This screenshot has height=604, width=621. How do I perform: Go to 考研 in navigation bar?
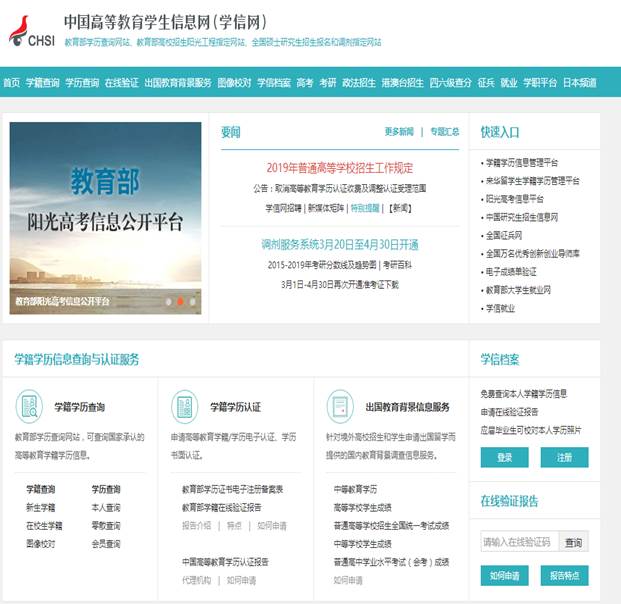(328, 82)
